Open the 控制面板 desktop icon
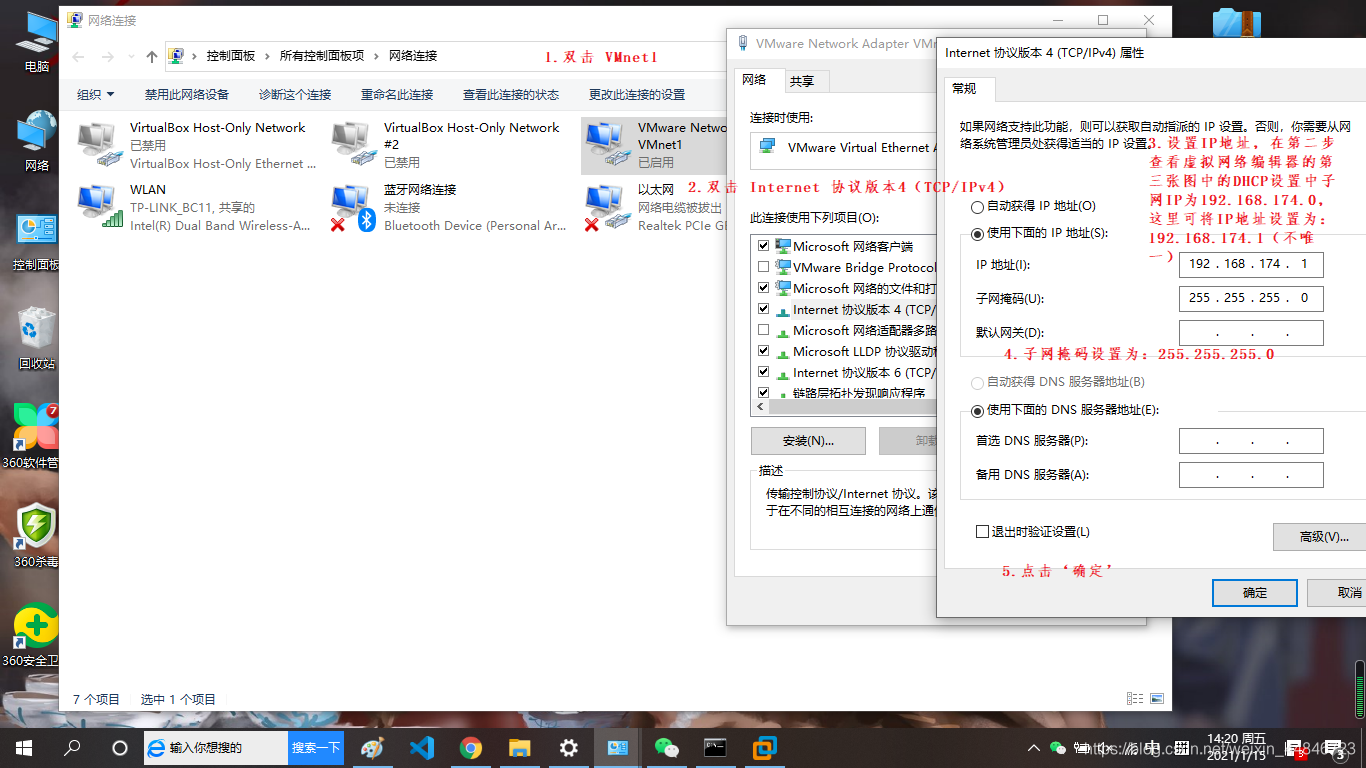The width and height of the screenshot is (1366, 768). [x=37, y=241]
